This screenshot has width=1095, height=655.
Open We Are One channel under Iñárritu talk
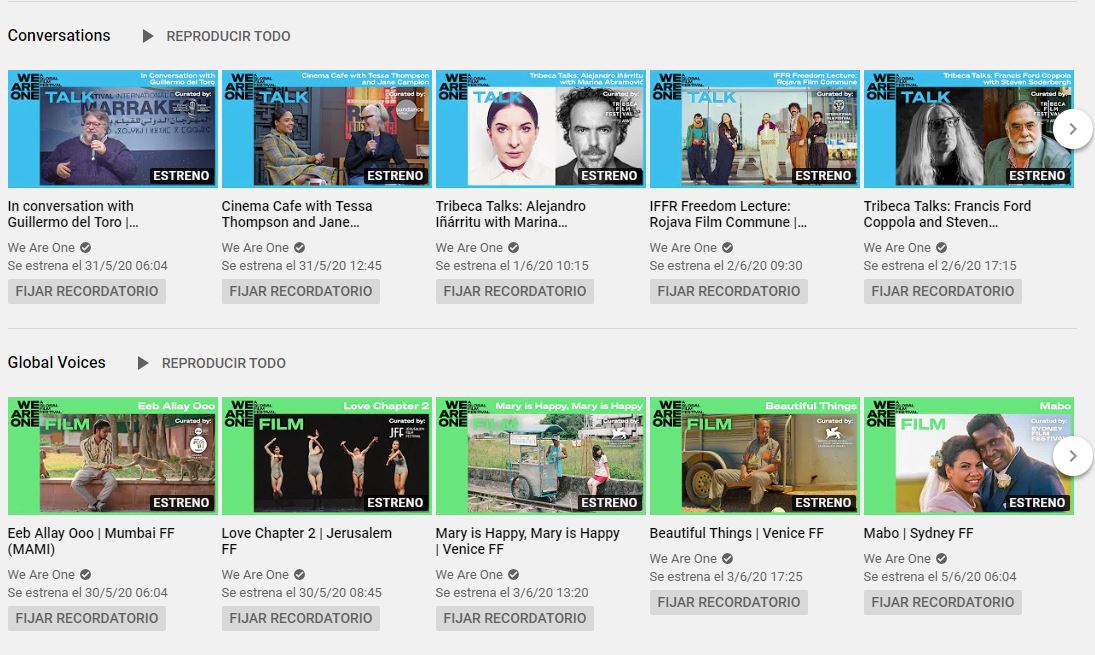469,248
